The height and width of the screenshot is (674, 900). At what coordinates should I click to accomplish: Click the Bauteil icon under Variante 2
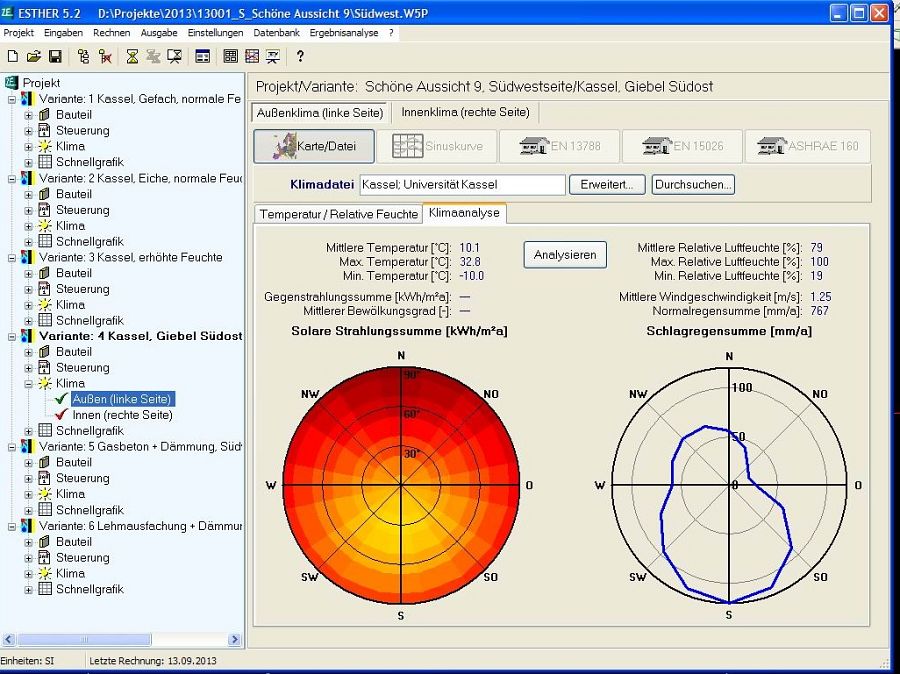[x=44, y=194]
